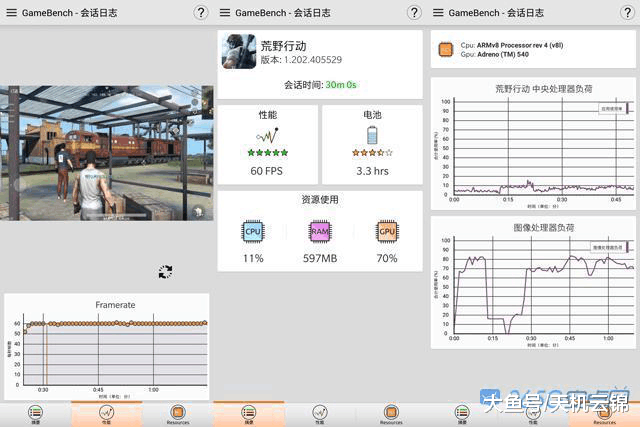The width and height of the screenshot is (640, 427).
Task: Tap the GPU usage icon
Action: 385,230
